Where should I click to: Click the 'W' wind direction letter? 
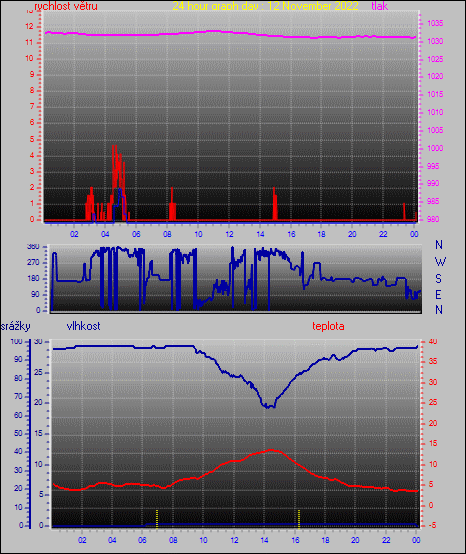(x=440, y=262)
